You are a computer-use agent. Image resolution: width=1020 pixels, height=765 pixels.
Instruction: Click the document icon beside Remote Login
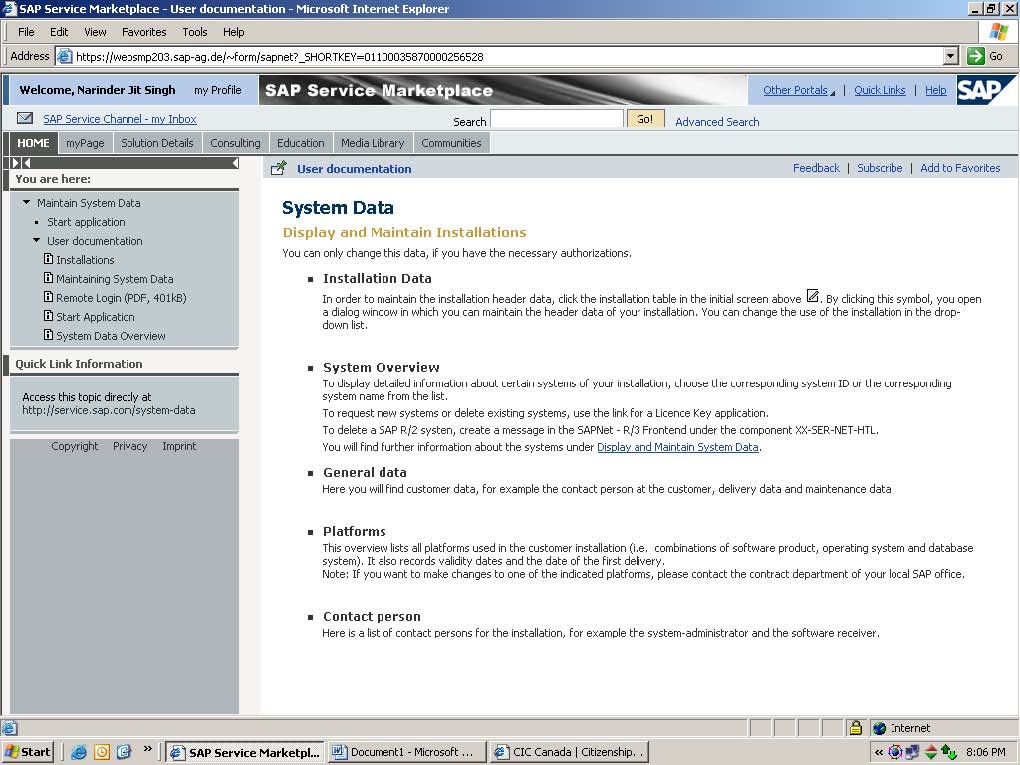48,297
